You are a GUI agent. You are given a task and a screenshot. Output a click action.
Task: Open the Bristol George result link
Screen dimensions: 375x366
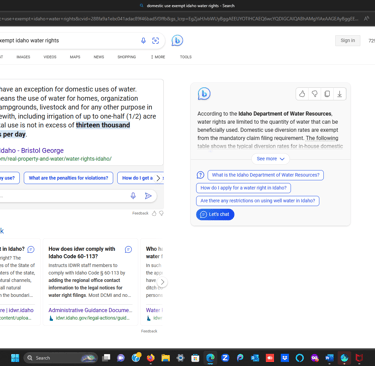click(x=32, y=151)
